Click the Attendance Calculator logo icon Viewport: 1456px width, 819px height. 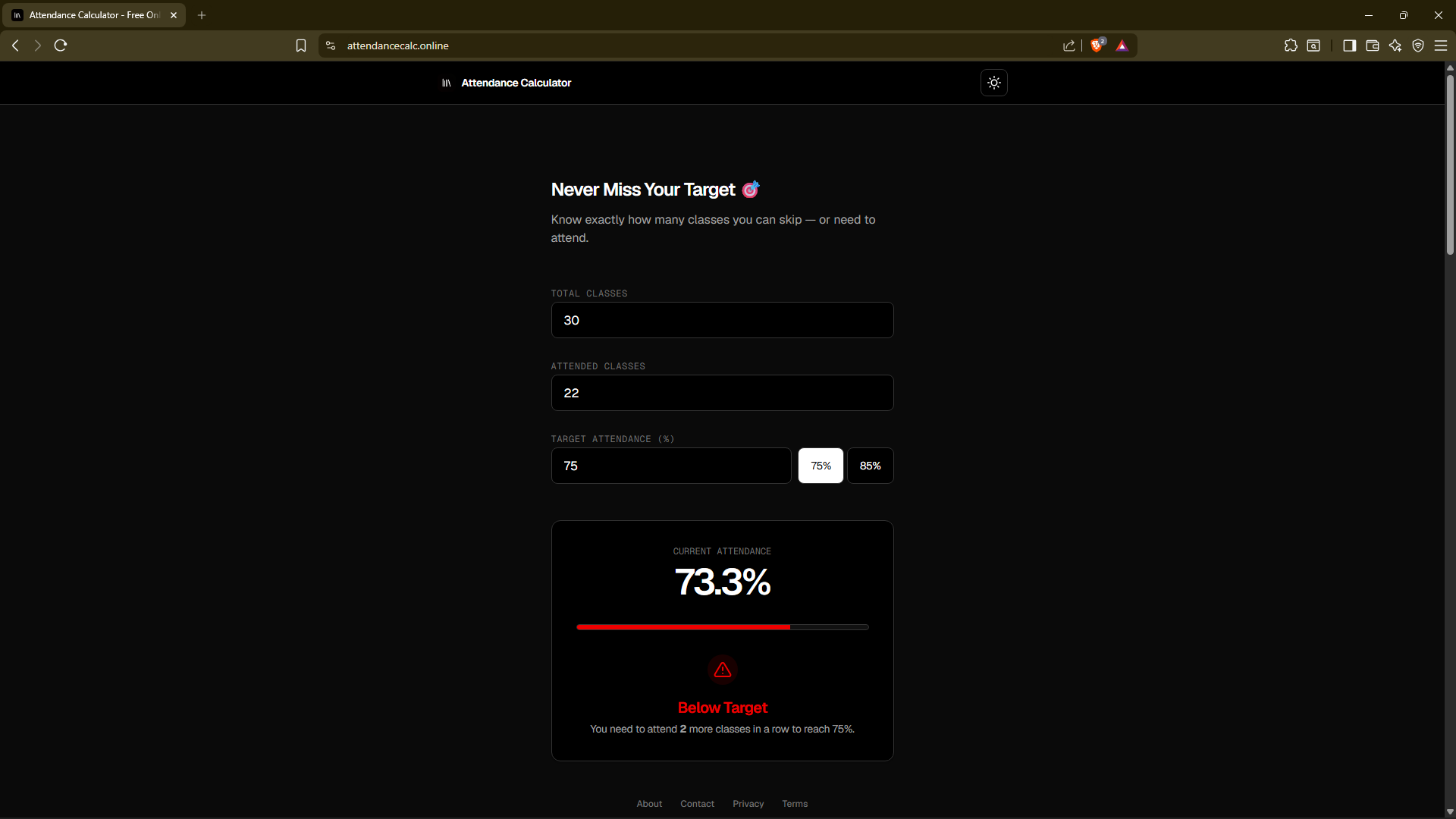click(447, 83)
